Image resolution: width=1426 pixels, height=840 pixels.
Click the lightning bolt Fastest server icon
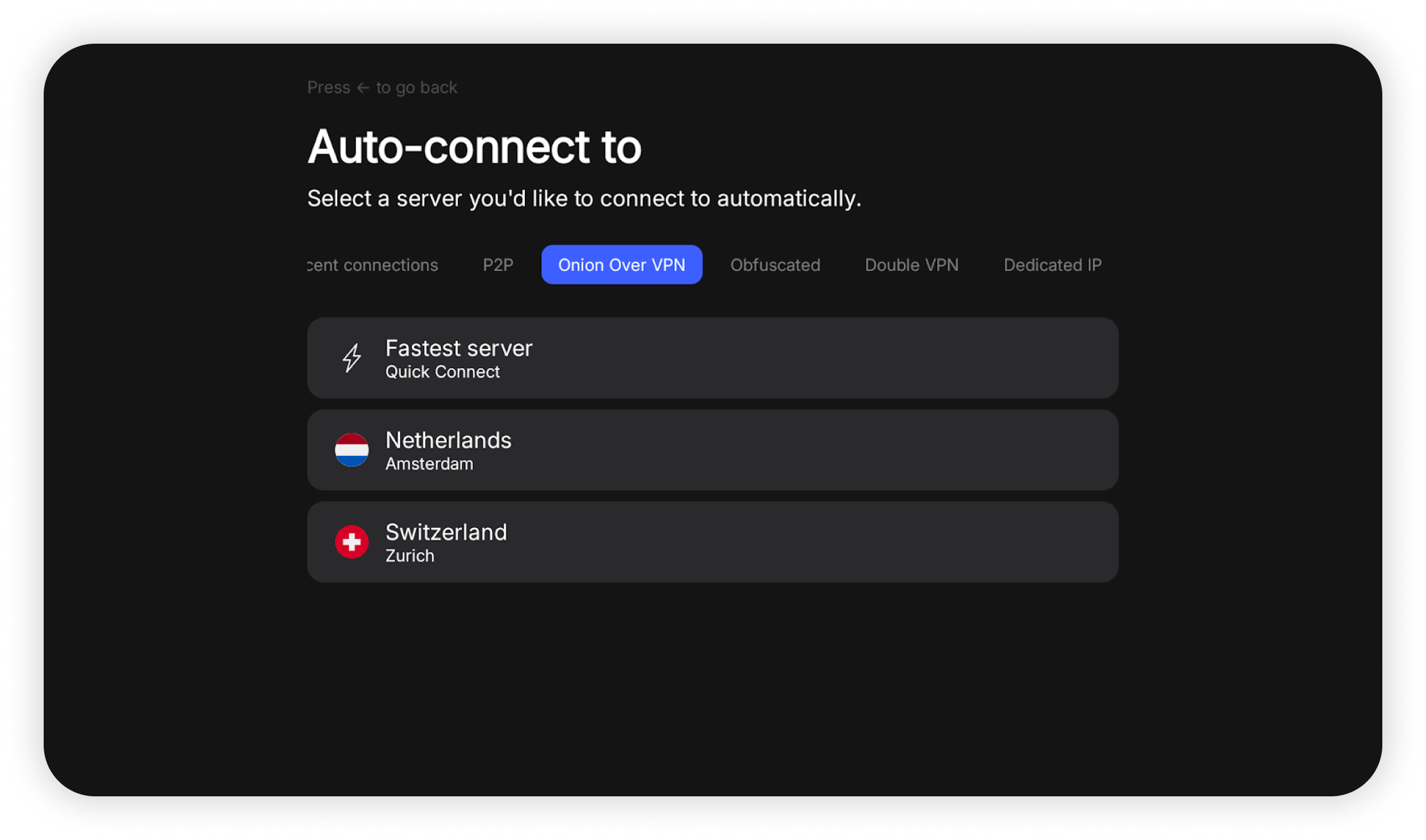coord(351,358)
